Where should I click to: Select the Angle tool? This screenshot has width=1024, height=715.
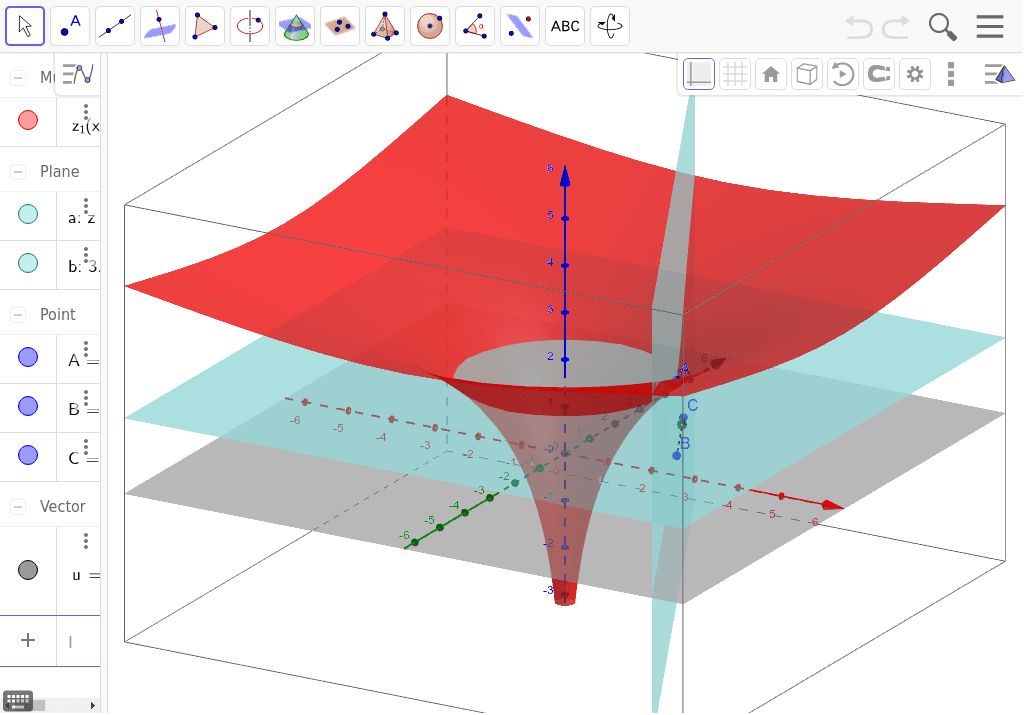[475, 26]
